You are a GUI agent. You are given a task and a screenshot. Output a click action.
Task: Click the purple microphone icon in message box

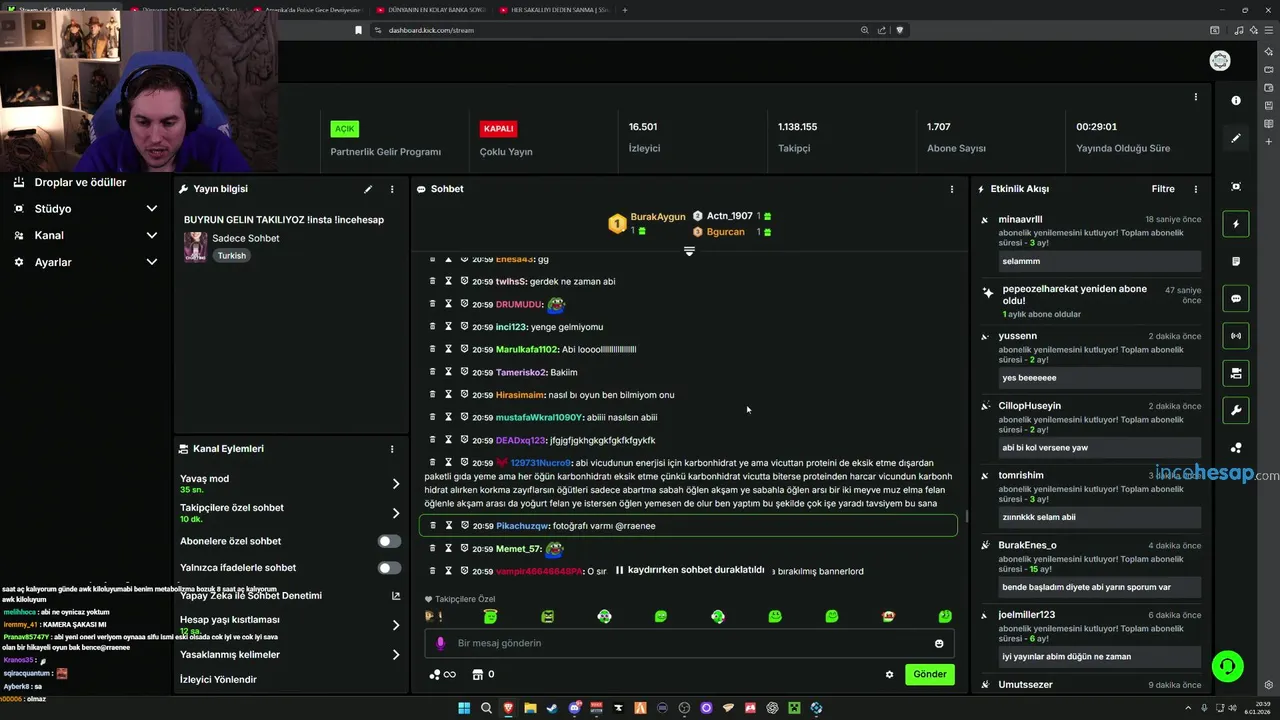click(440, 643)
